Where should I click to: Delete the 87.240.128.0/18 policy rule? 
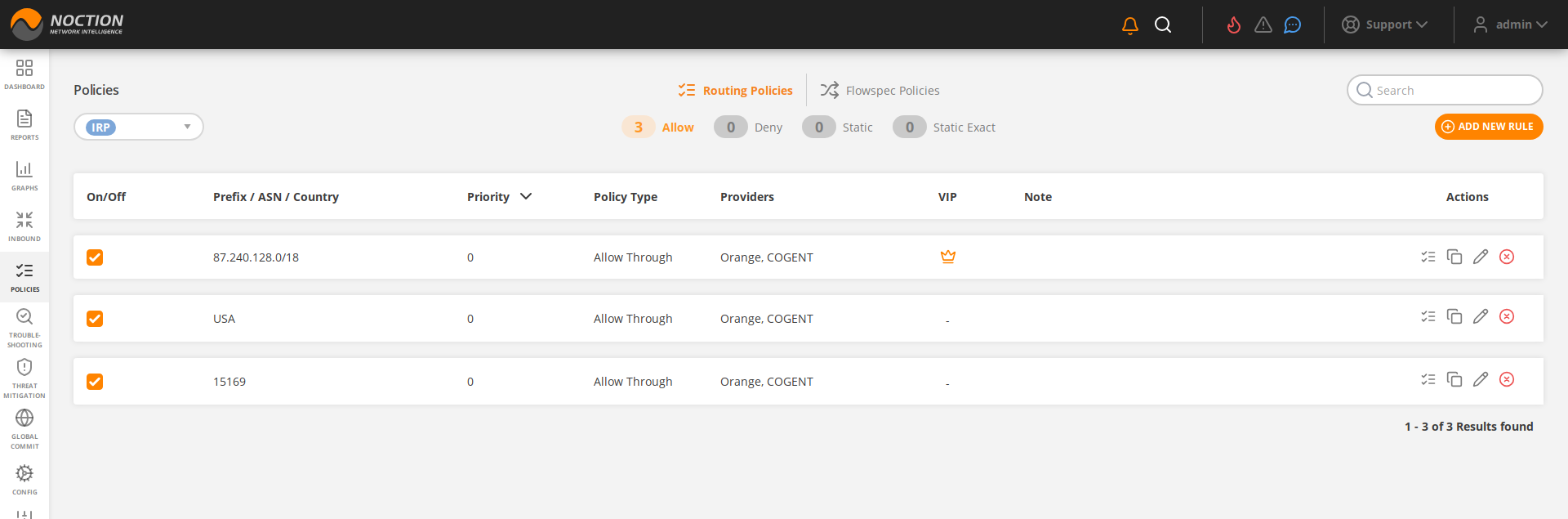(x=1507, y=257)
